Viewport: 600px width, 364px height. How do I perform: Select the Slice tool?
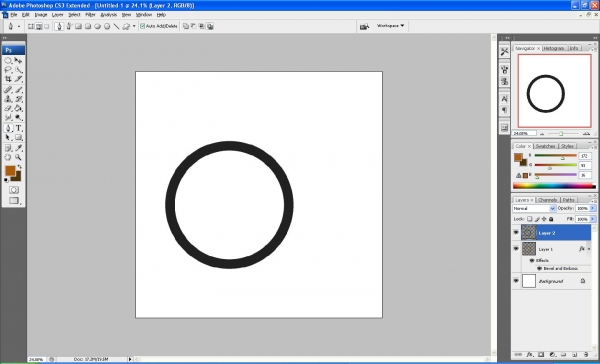18,79
